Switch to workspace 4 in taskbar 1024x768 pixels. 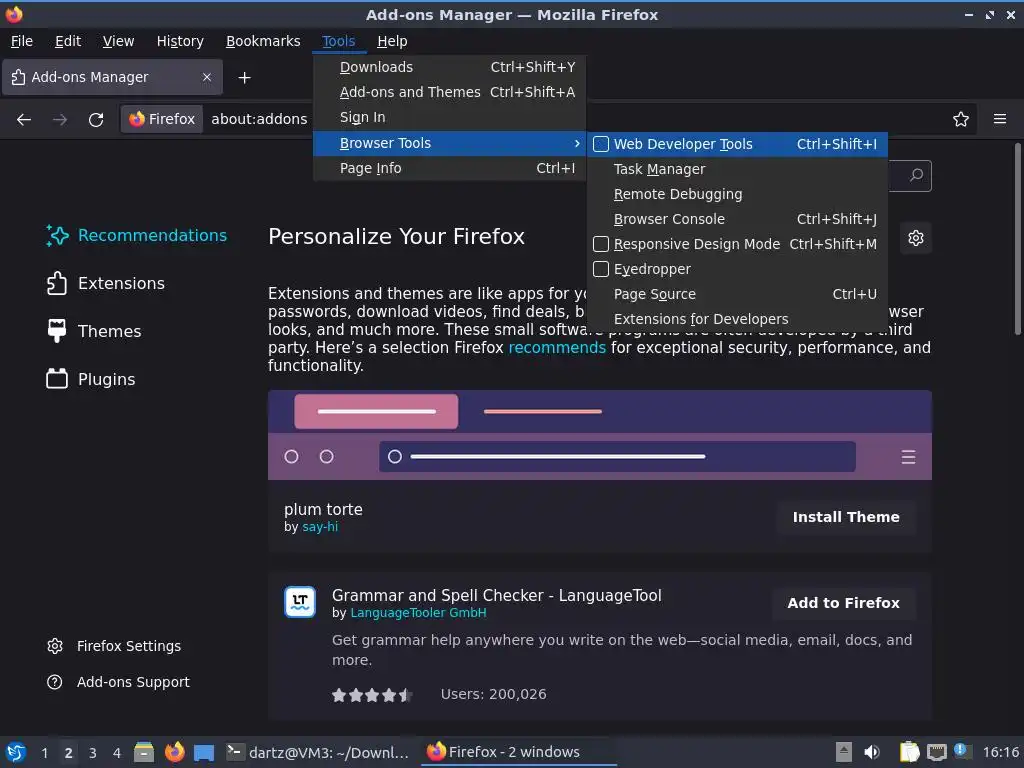117,753
